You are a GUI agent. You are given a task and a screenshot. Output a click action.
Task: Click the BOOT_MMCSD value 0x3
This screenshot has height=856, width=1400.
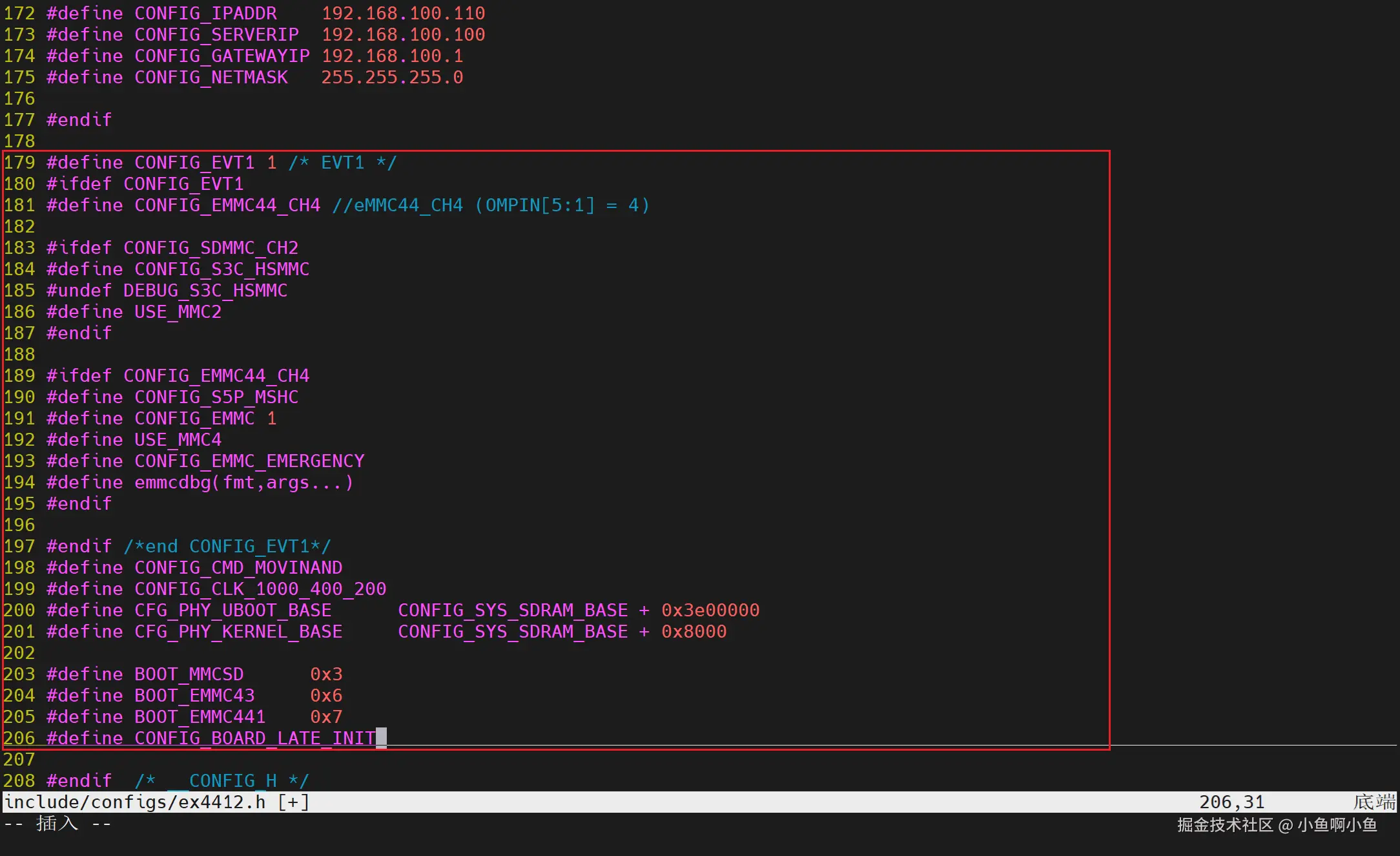[326, 674]
